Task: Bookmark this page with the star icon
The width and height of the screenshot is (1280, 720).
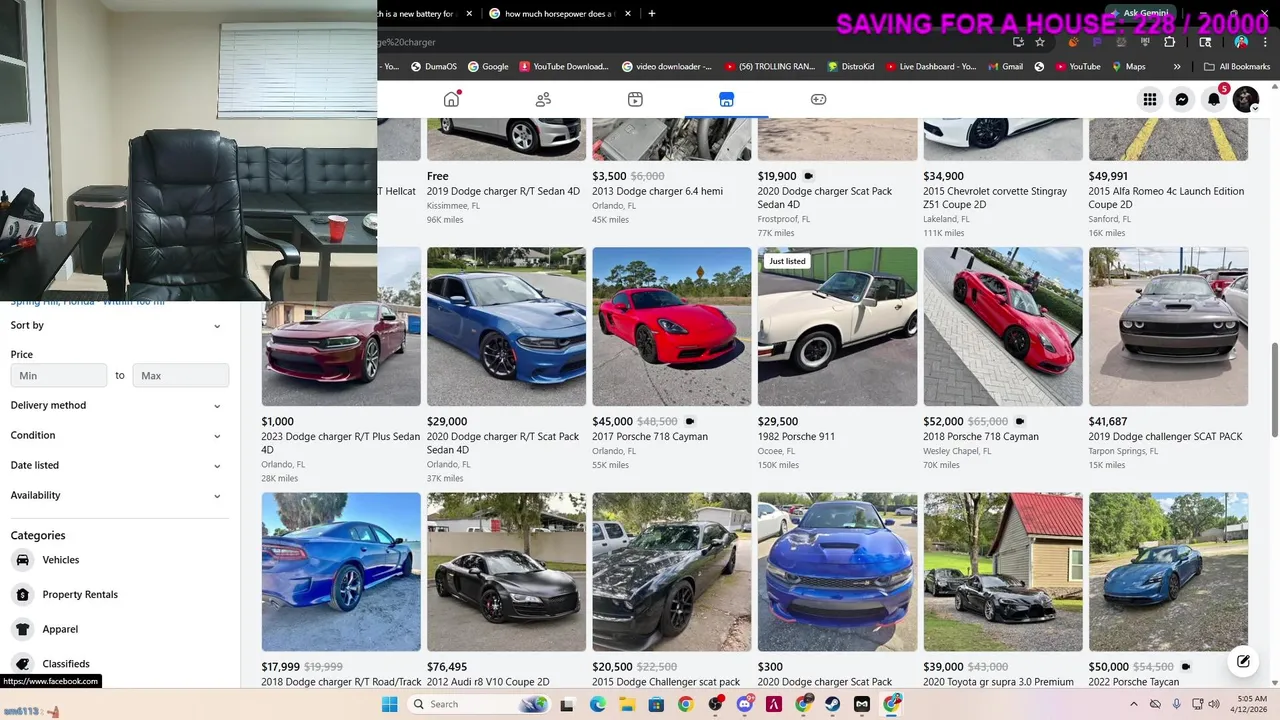Action: 1040,42
